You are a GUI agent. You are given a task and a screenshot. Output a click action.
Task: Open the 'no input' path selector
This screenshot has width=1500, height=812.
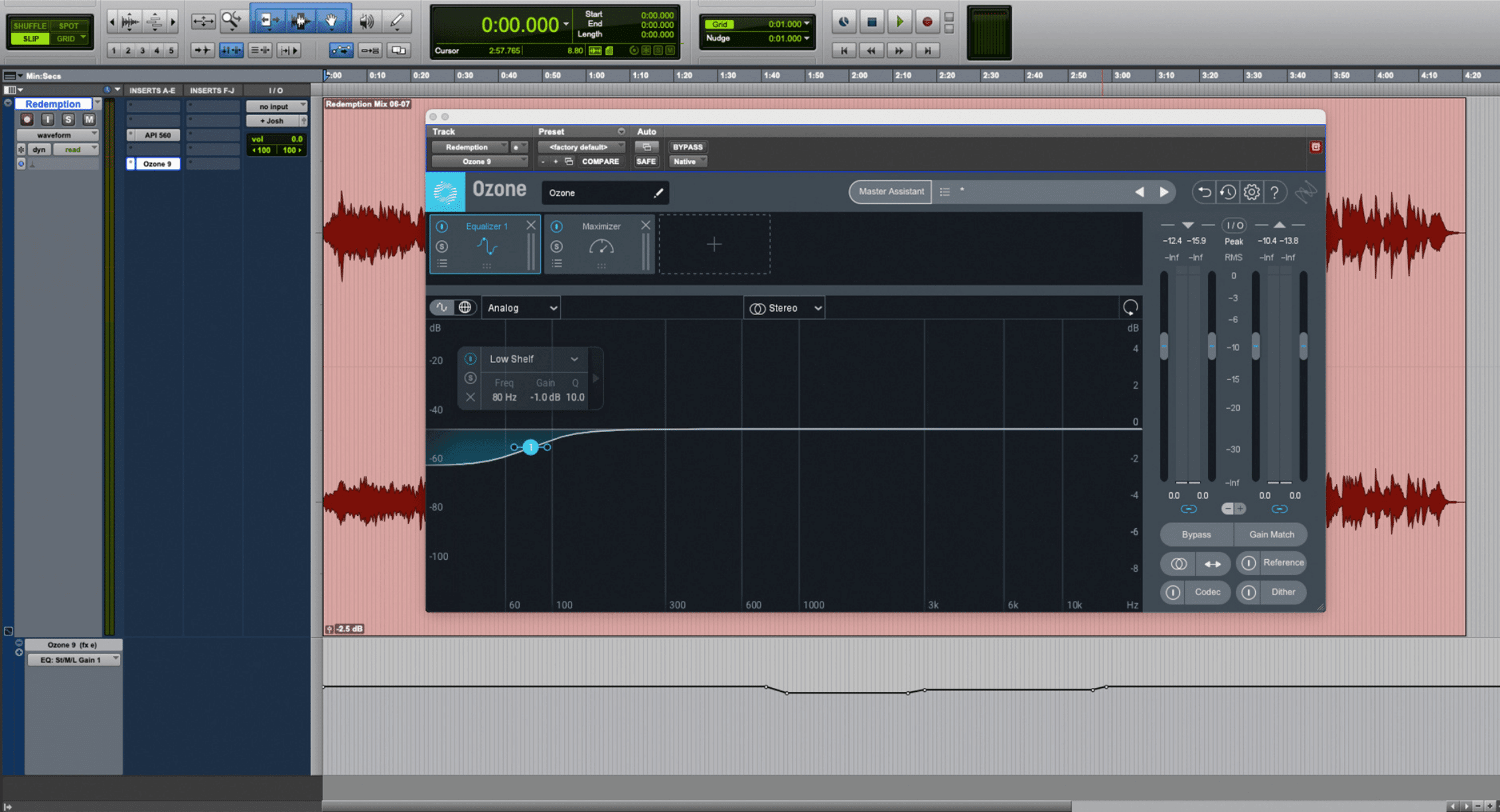276,106
